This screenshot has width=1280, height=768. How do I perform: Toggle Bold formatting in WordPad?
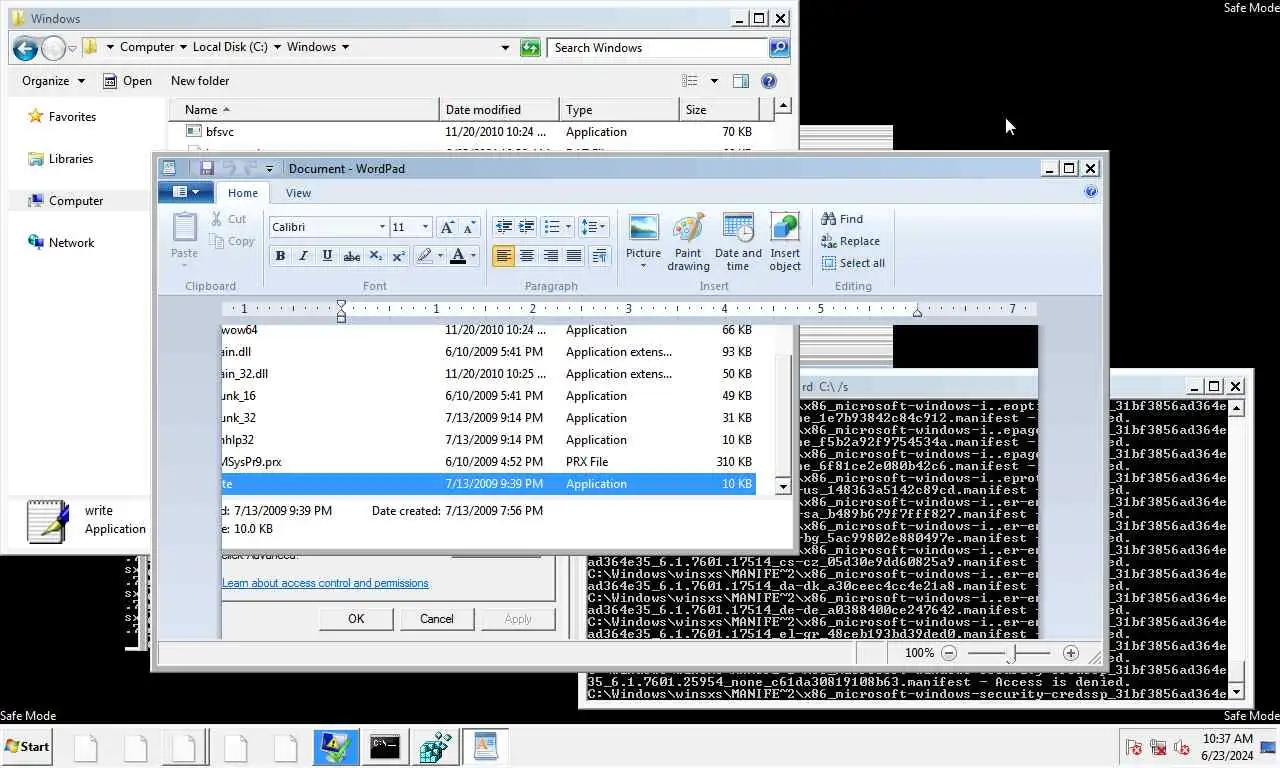click(280, 256)
